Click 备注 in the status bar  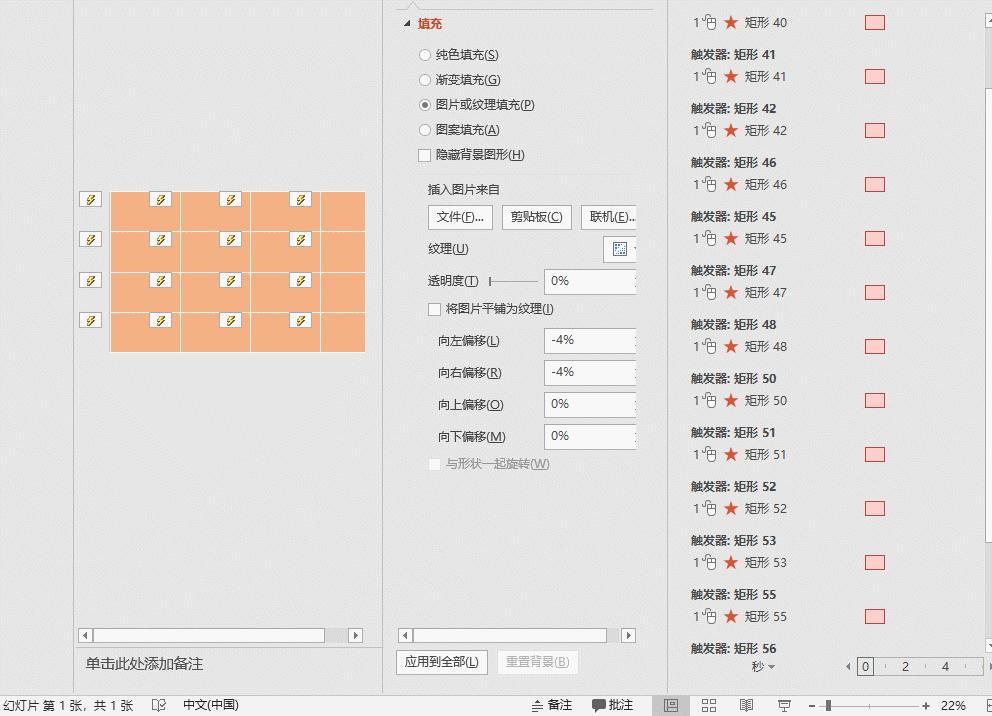(556, 704)
